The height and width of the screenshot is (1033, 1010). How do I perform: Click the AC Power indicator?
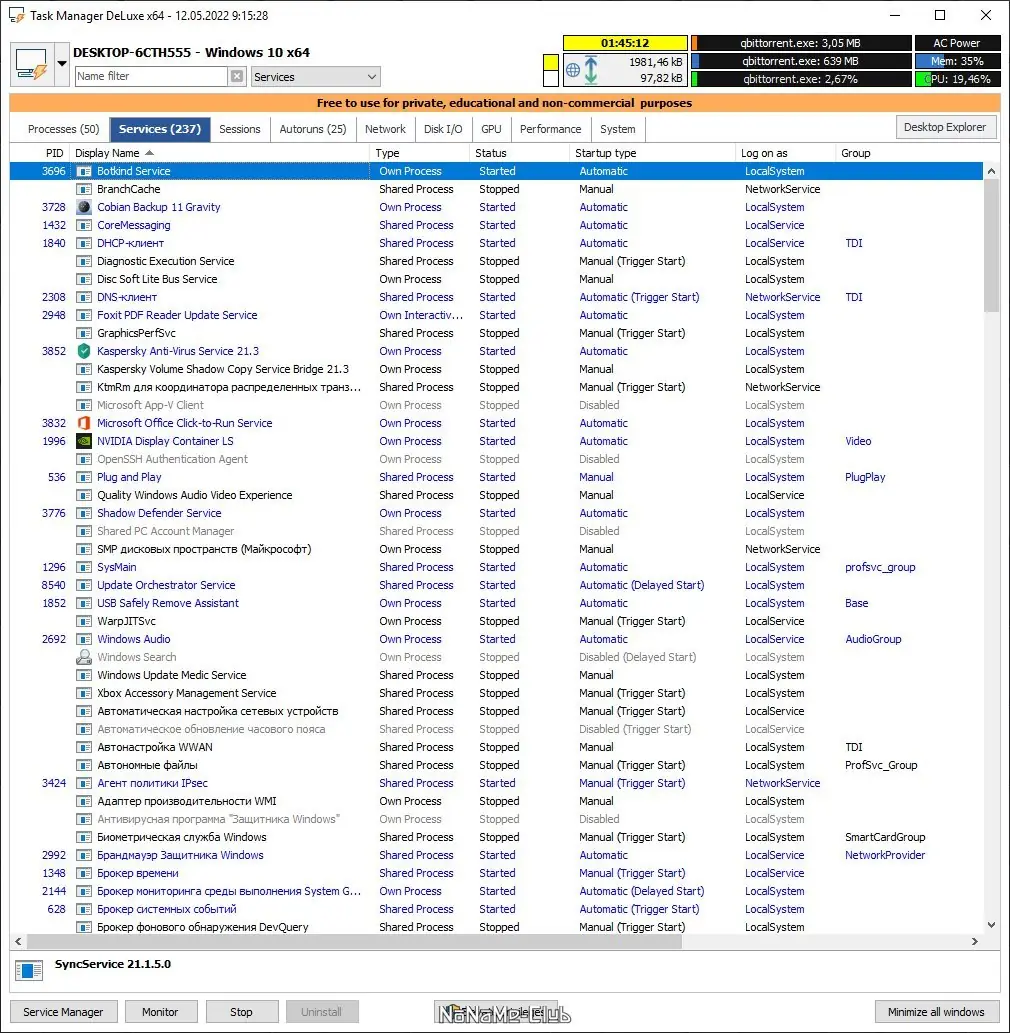(957, 43)
